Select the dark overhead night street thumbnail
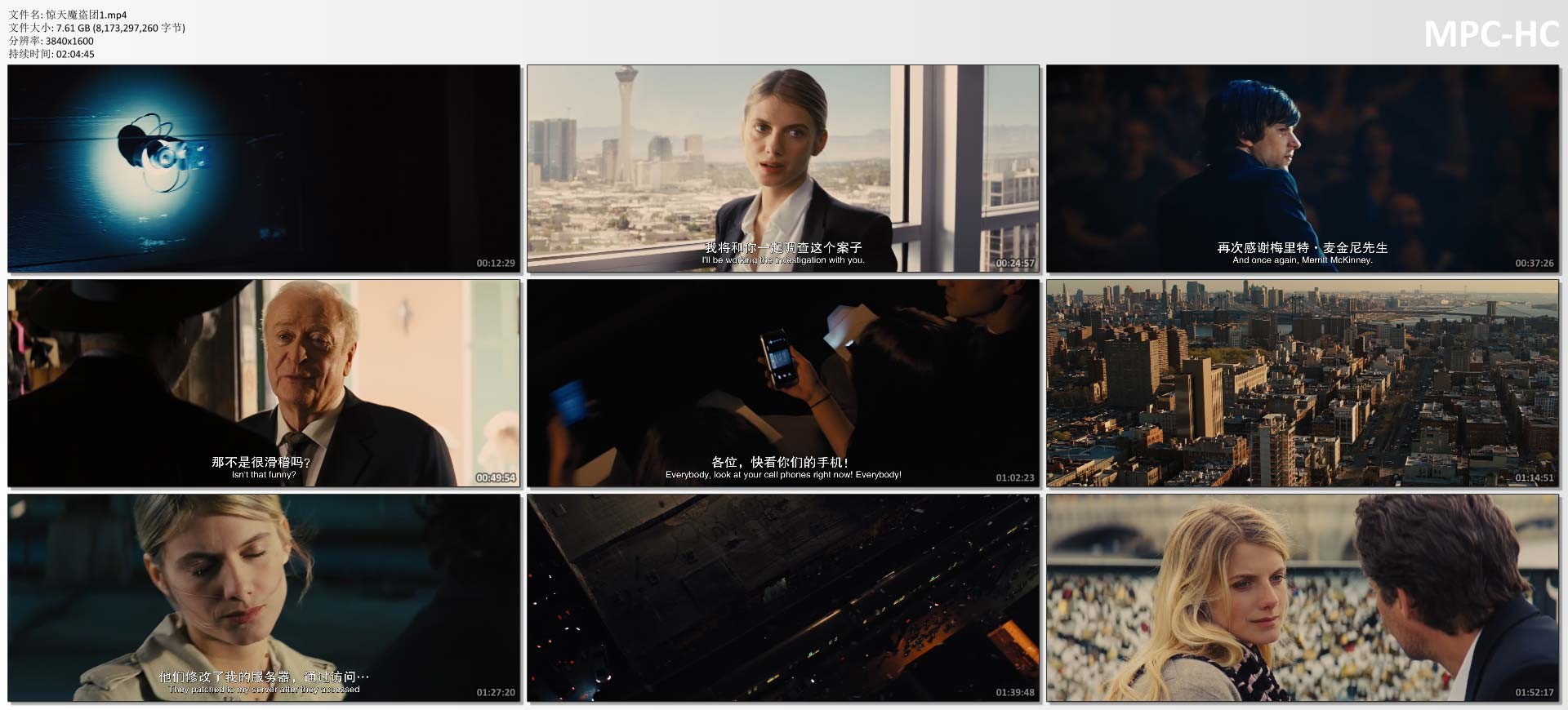Viewport: 1568px width, 710px height. [x=782, y=597]
